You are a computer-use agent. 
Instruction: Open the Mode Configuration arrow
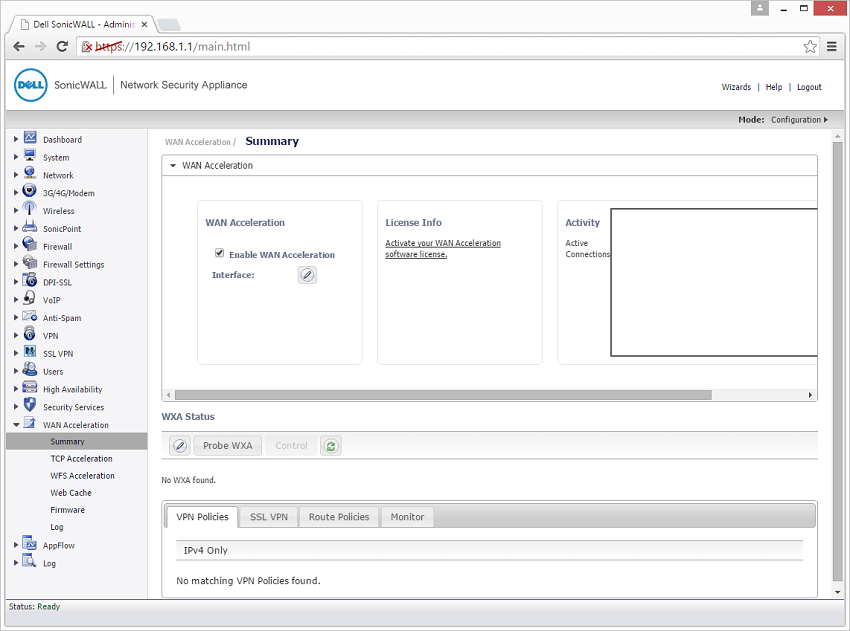click(826, 120)
